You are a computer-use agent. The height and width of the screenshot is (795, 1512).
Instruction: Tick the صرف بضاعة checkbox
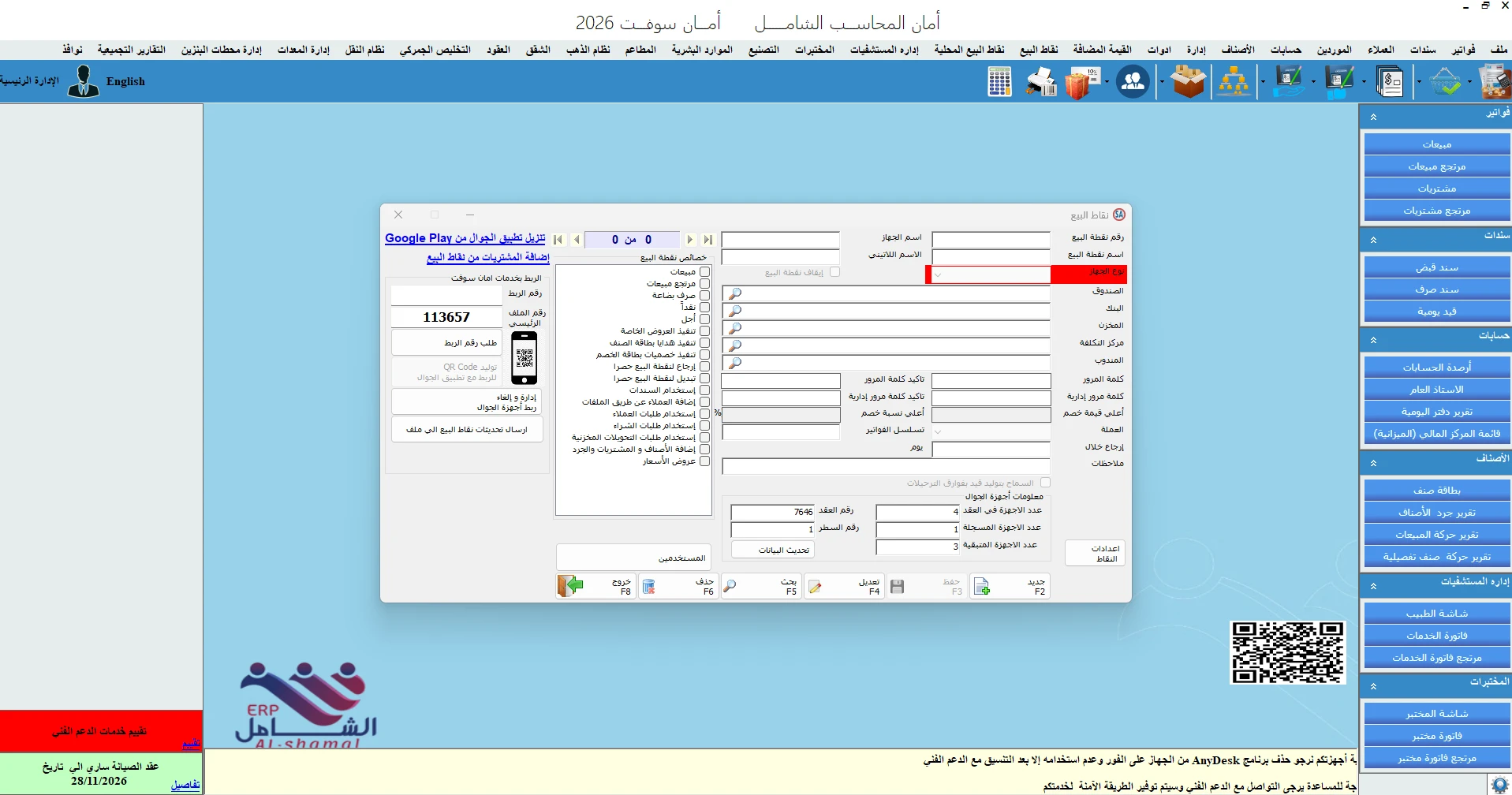[704, 296]
